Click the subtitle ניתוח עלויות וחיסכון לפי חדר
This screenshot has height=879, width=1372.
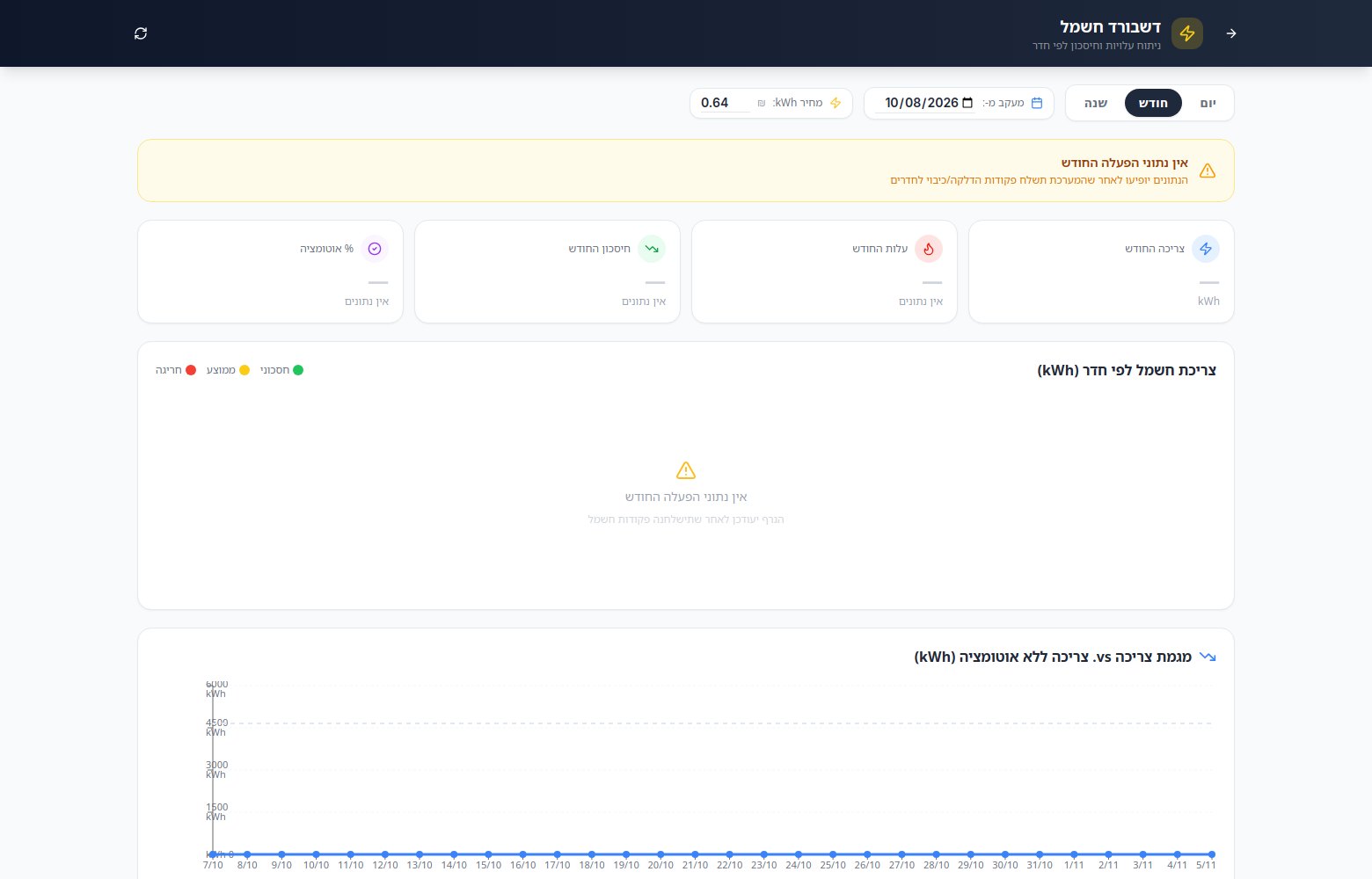[x=1097, y=45]
